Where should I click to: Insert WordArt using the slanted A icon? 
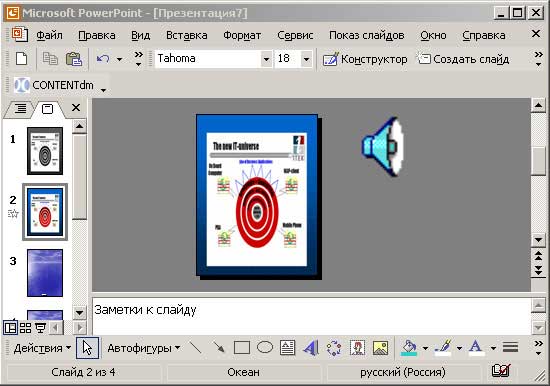click(x=311, y=348)
